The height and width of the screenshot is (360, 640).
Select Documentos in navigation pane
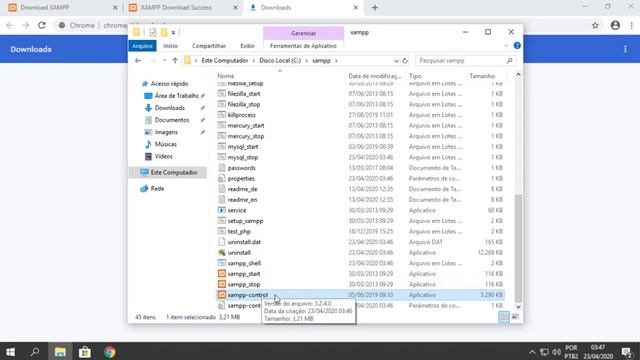point(172,120)
